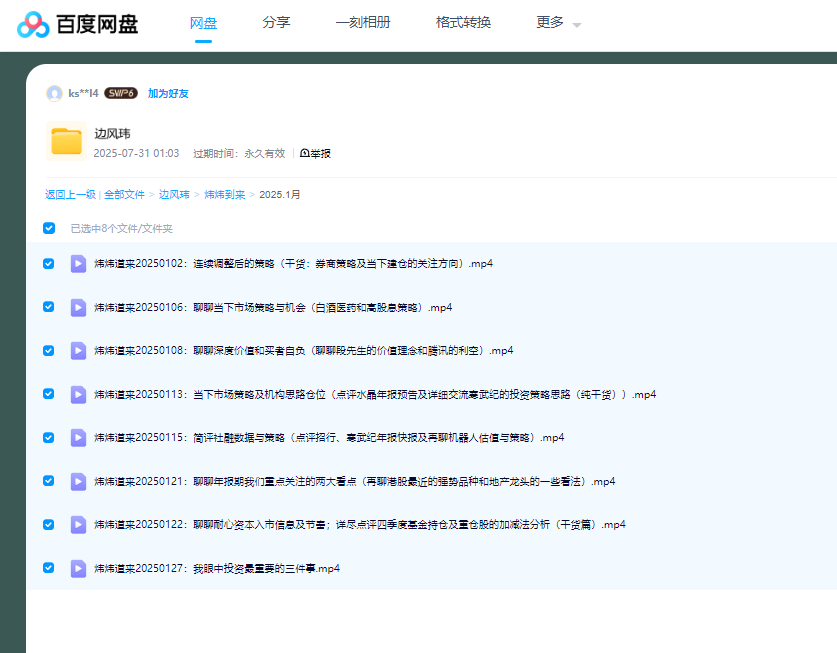Viewport: 837px width, 653px height.
Task: Toggle the select-all checkbox in header
Action: tap(49, 228)
